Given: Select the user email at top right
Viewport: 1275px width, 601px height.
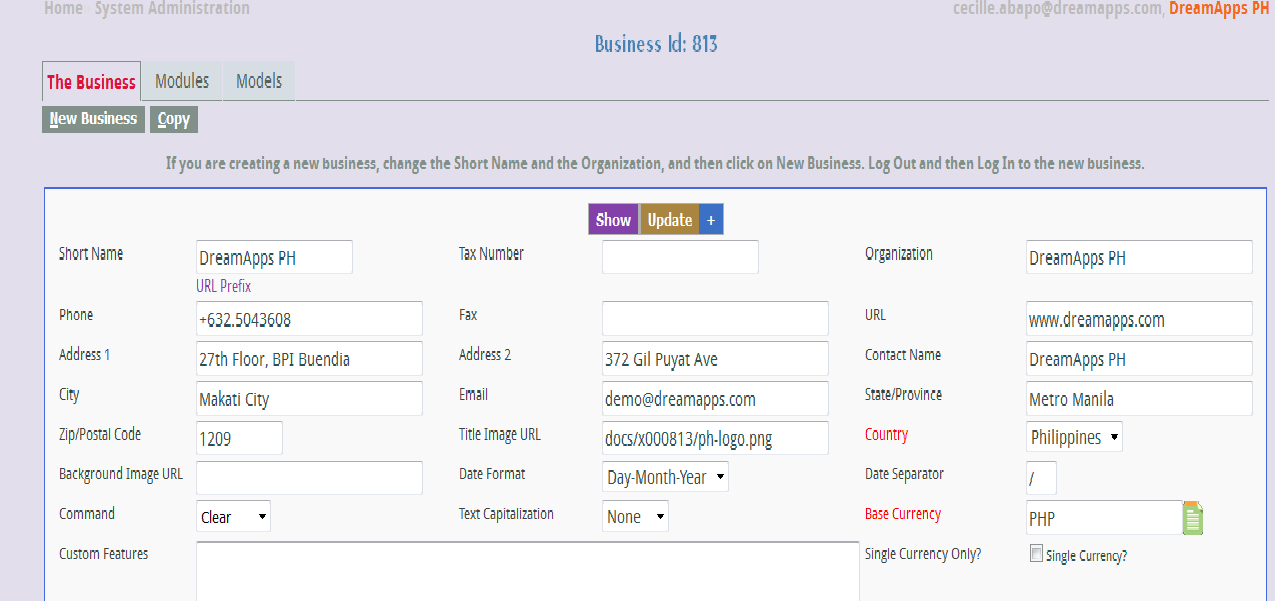Looking at the screenshot, I should click(x=1058, y=8).
